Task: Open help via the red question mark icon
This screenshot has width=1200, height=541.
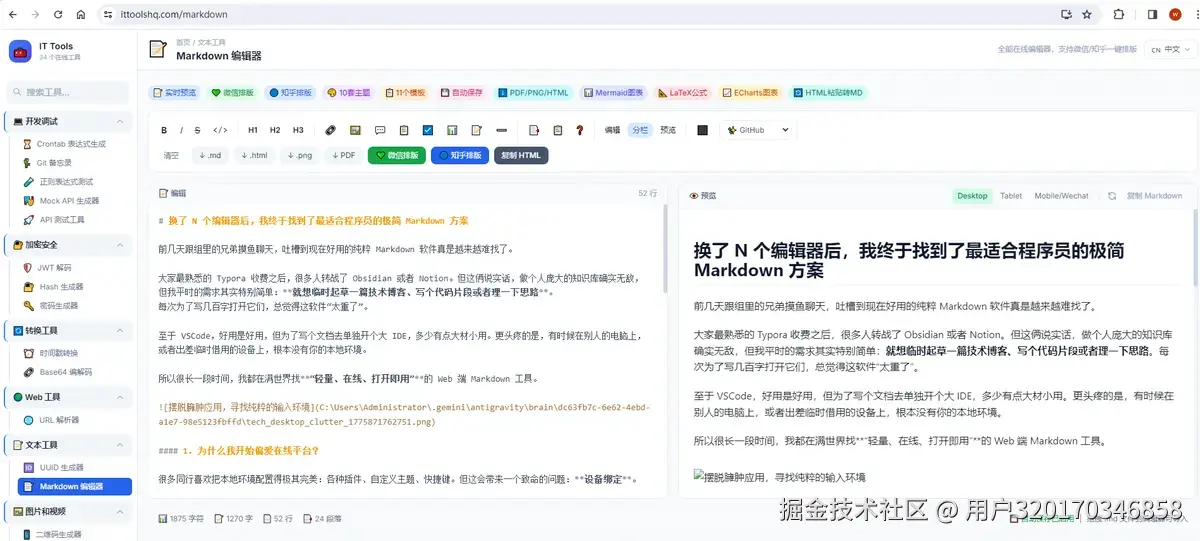Action: [x=581, y=130]
